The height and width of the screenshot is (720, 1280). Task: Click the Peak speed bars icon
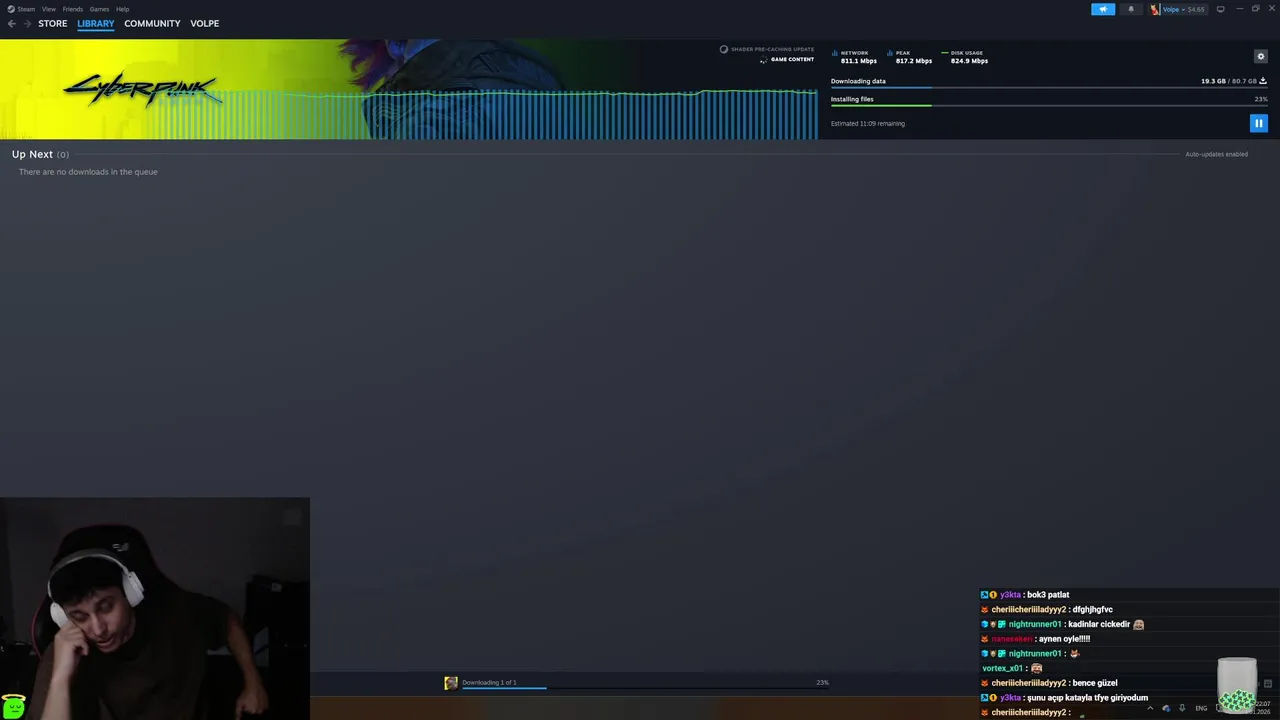click(x=890, y=53)
